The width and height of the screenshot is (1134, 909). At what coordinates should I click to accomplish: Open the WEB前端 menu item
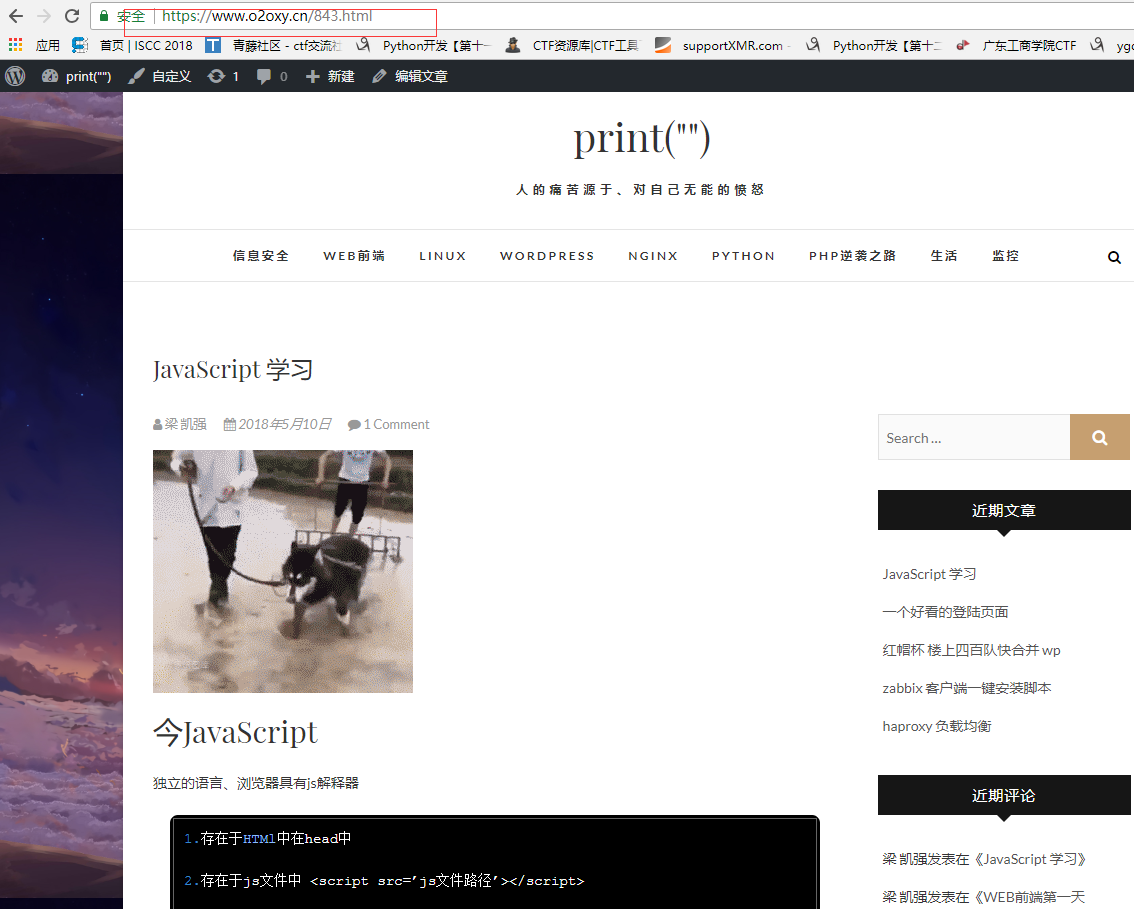[354, 256]
